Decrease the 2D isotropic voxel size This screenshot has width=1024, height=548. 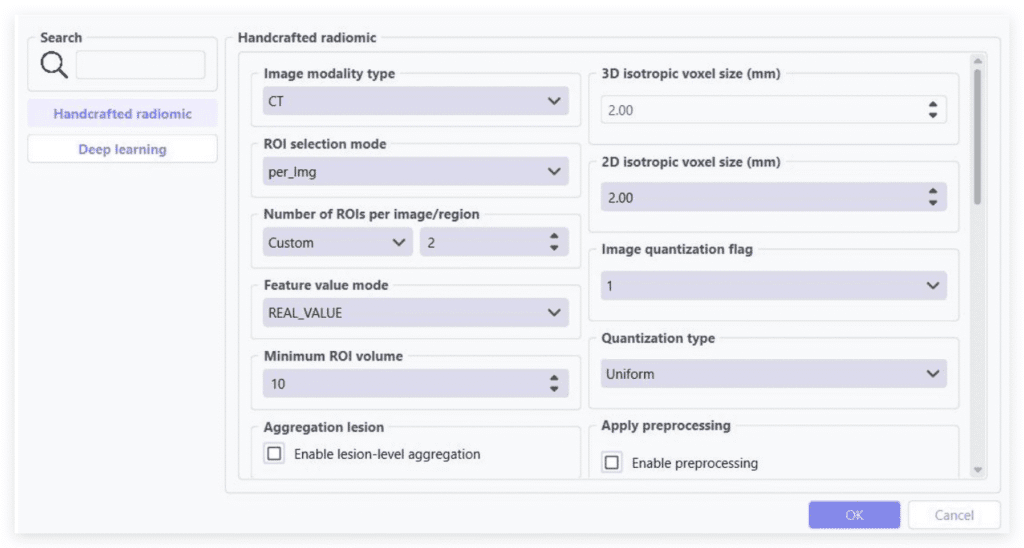(932, 203)
